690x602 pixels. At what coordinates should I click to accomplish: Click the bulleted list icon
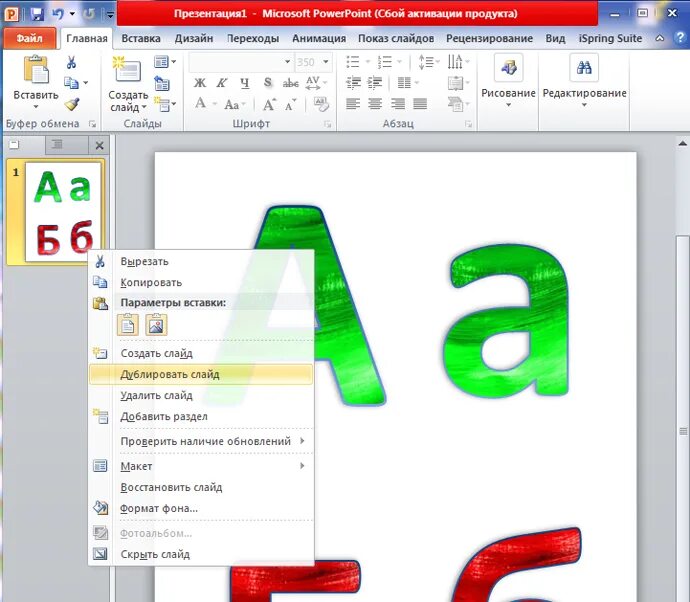353,62
